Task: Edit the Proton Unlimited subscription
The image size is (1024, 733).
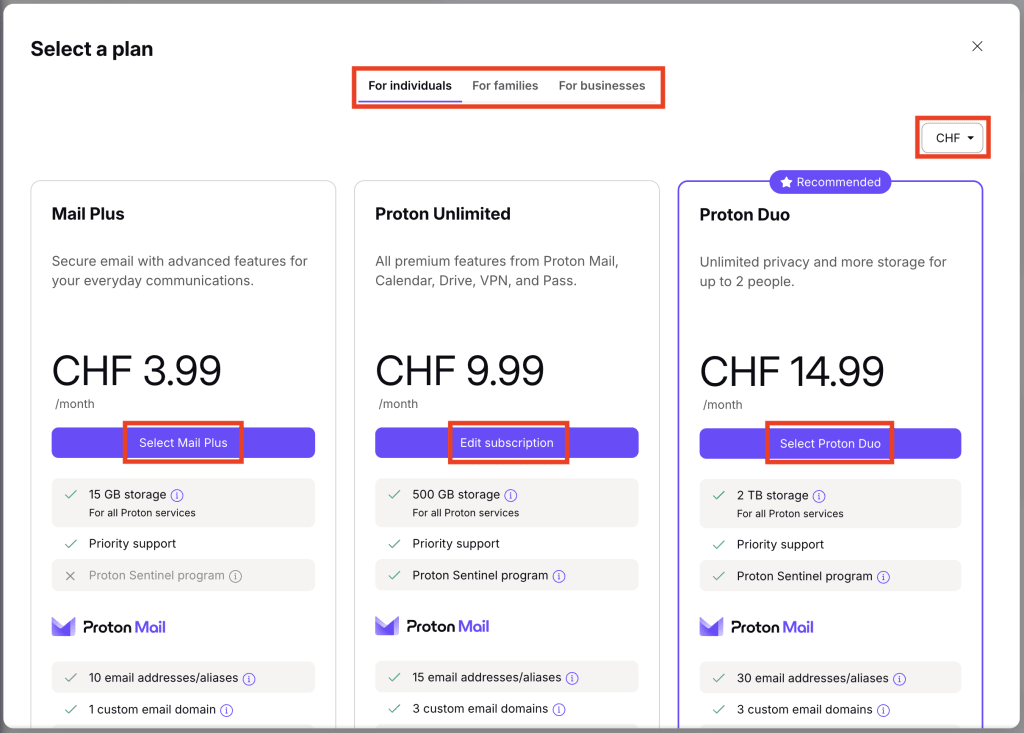Action: pyautogui.click(x=507, y=442)
